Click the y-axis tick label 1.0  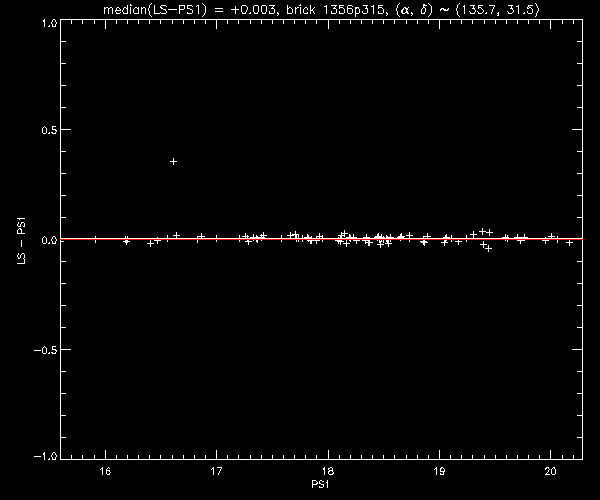click(x=49, y=23)
